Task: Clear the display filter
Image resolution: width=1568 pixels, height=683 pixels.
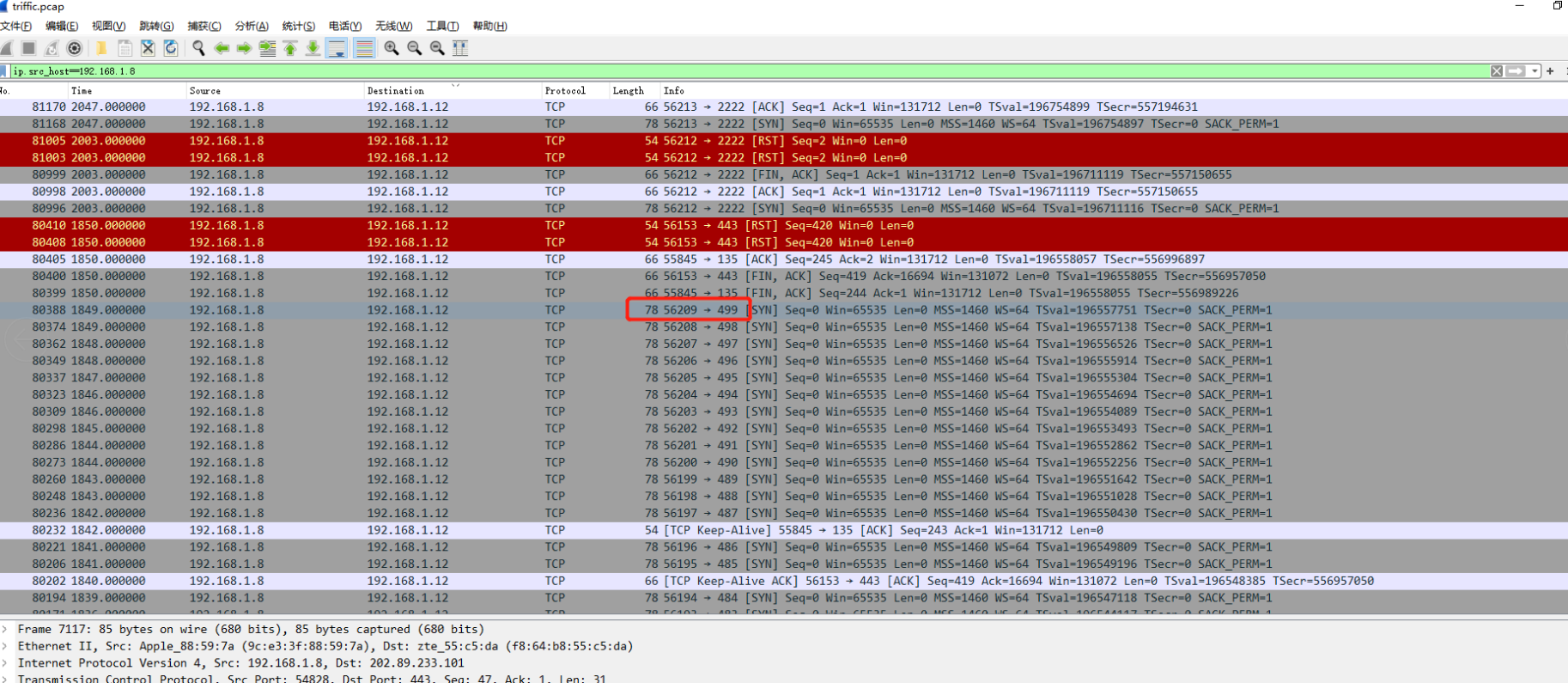Action: pyautogui.click(x=1497, y=71)
